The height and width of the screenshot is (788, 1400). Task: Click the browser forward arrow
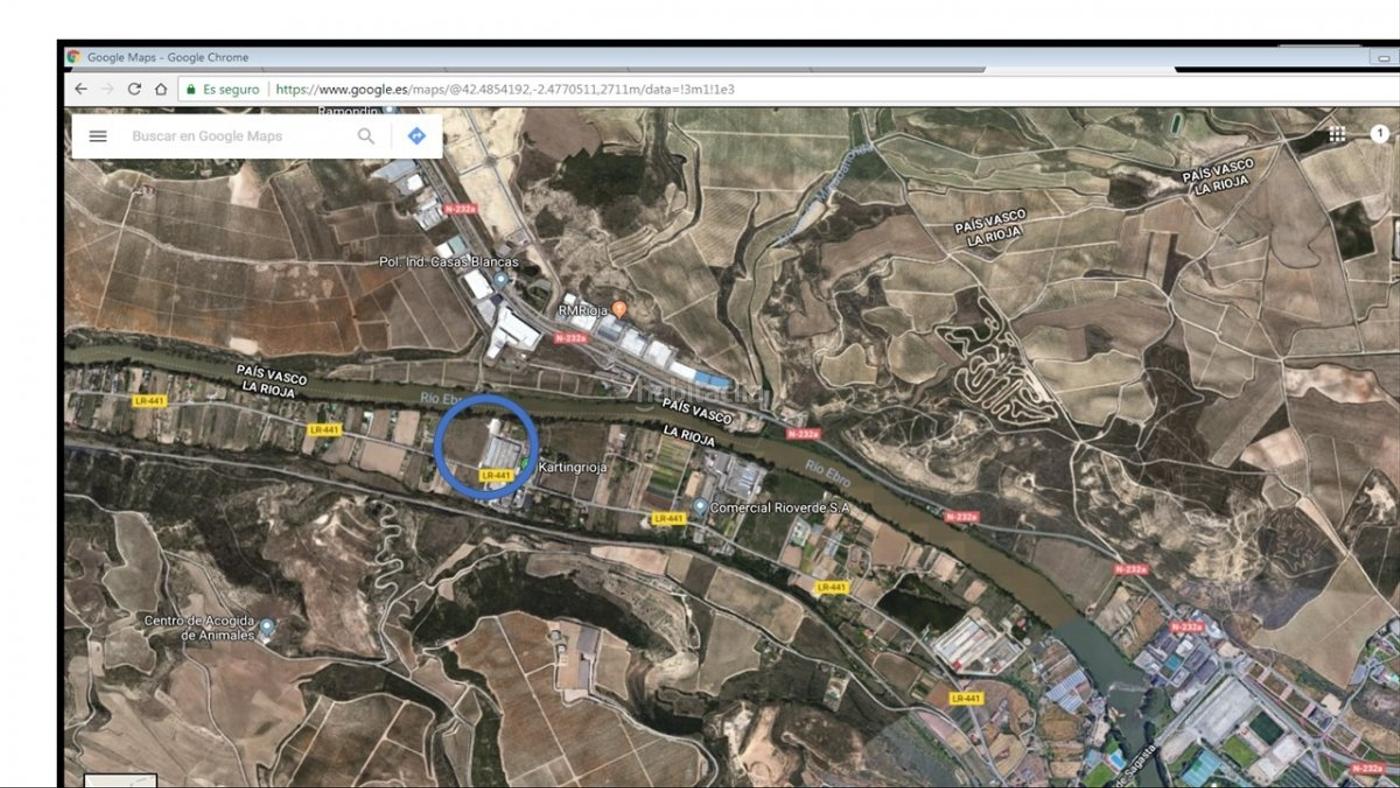coord(107,89)
